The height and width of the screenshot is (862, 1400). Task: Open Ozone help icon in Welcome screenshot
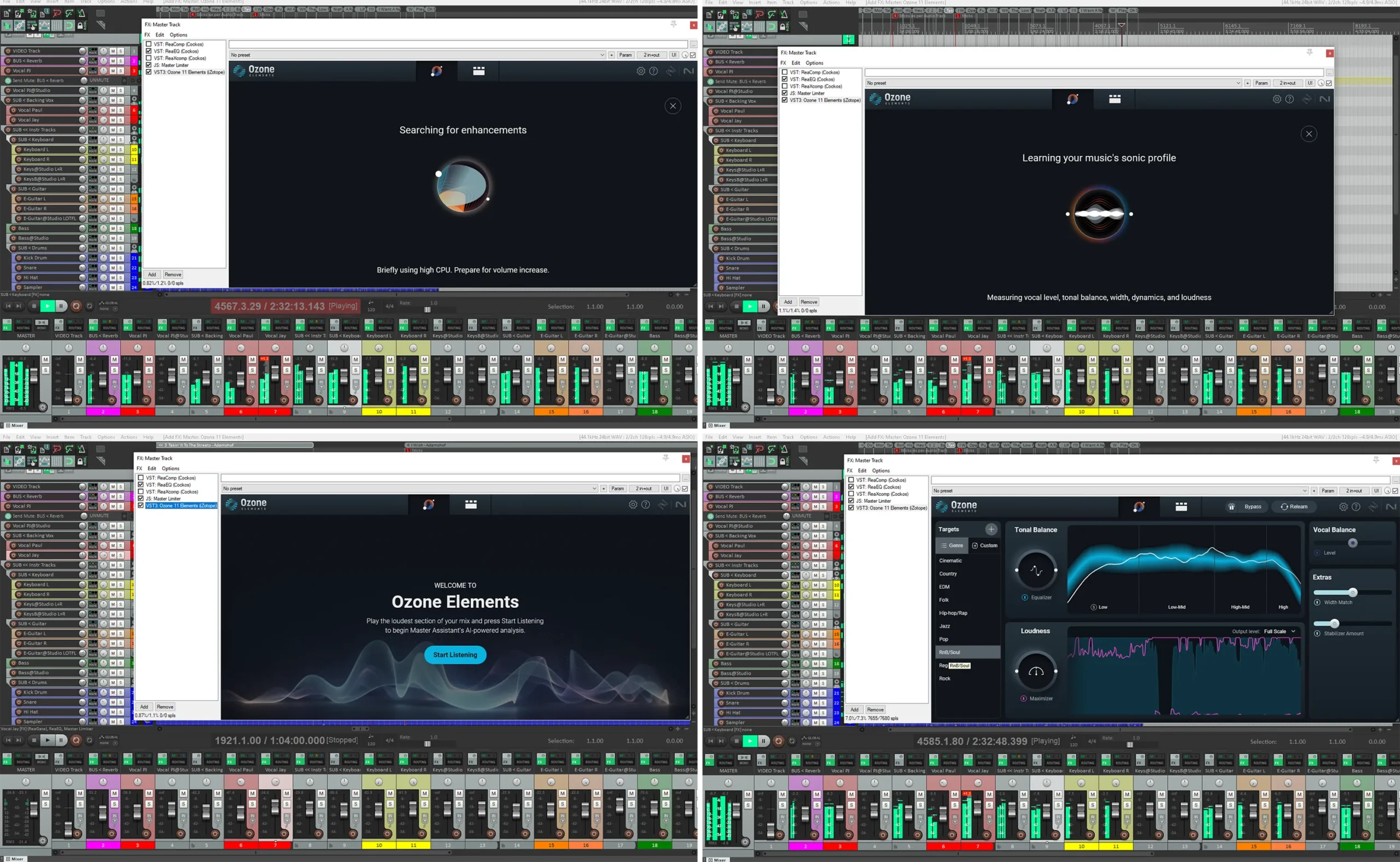tap(645, 505)
